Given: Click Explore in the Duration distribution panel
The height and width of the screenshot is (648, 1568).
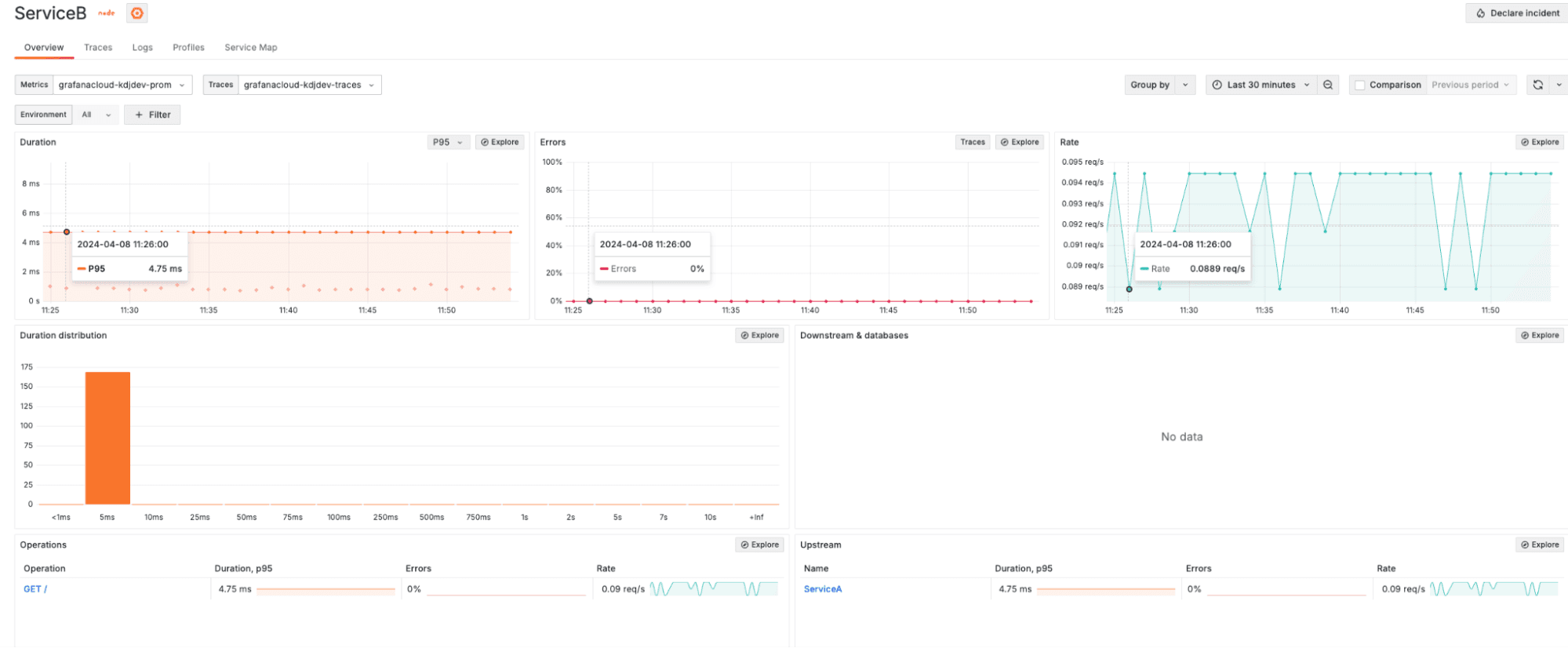Looking at the screenshot, I should 759,335.
